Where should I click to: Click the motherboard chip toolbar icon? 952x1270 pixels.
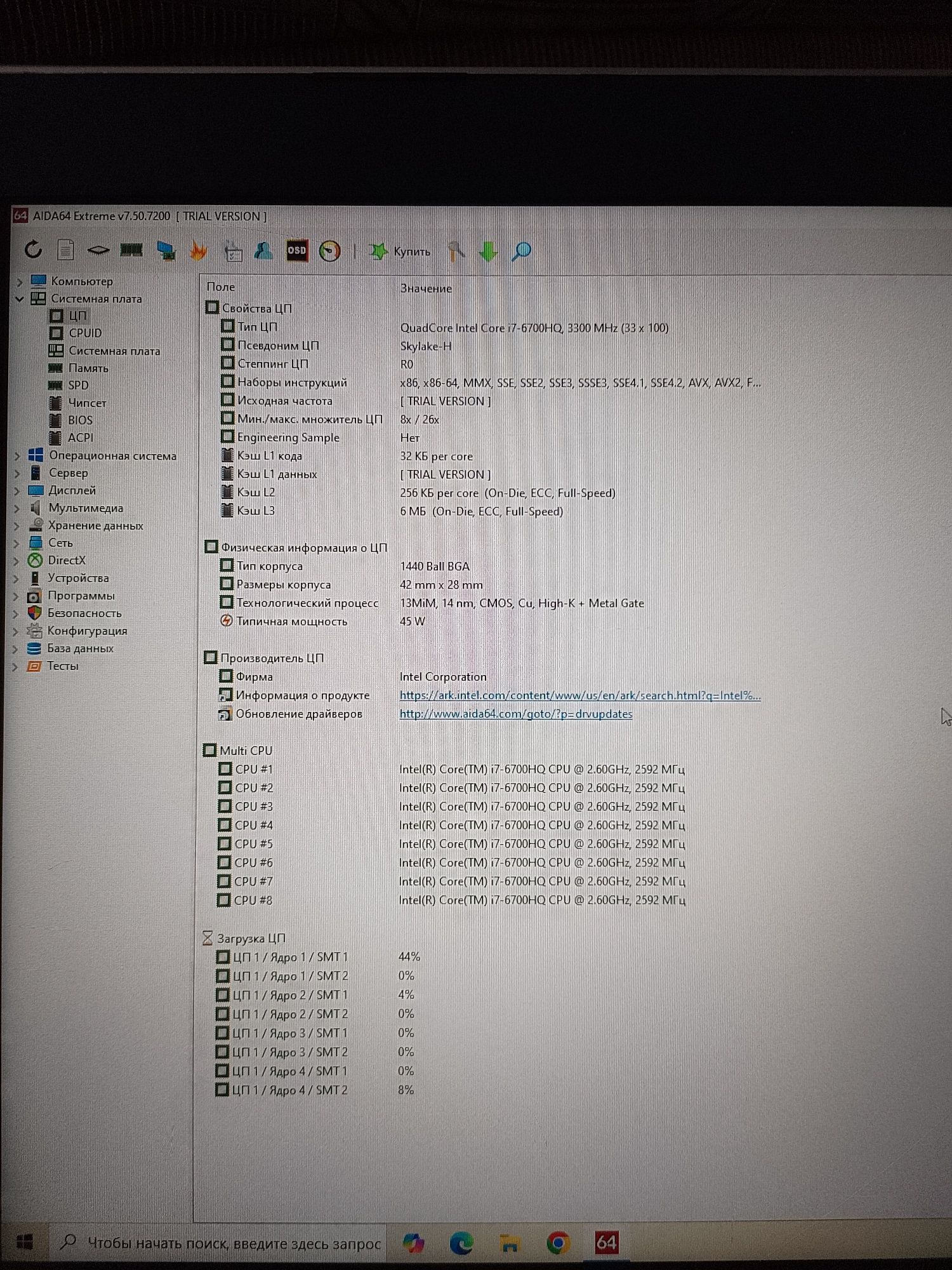(98, 250)
